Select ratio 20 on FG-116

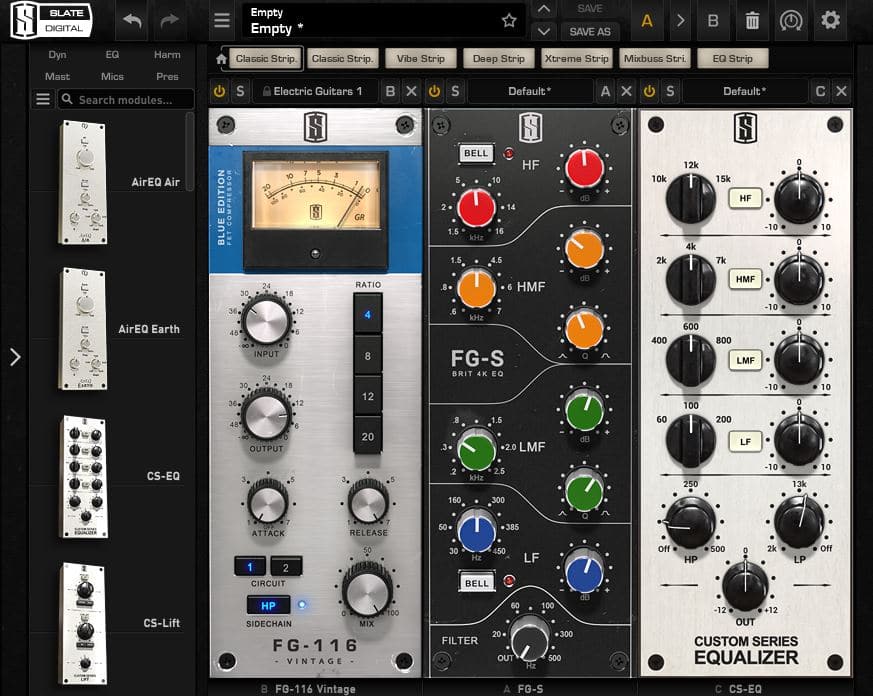coord(367,436)
